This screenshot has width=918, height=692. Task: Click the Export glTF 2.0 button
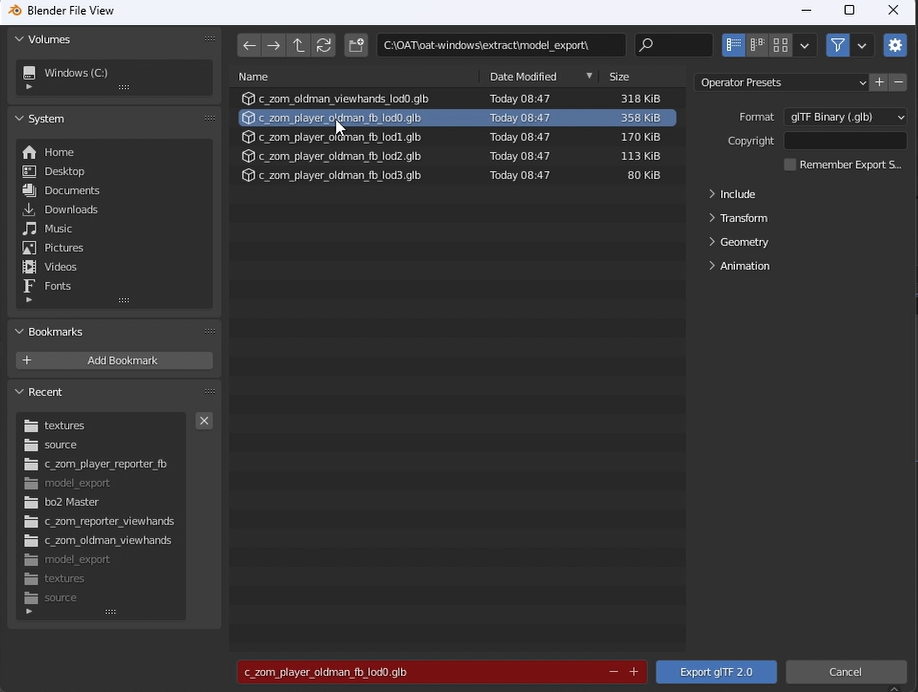pyautogui.click(x=716, y=672)
